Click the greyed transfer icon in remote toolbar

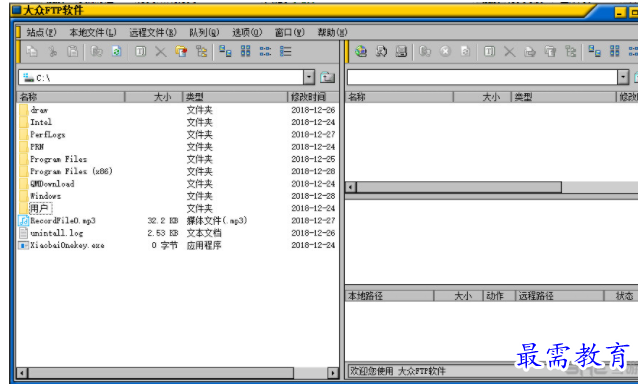point(425,52)
